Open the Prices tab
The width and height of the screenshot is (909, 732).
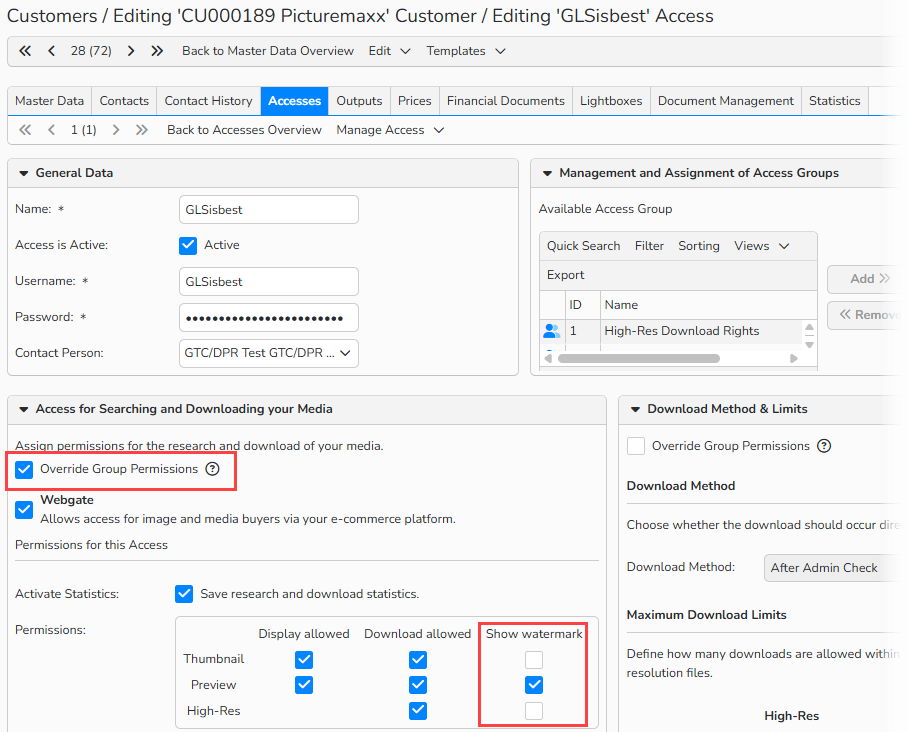(414, 101)
